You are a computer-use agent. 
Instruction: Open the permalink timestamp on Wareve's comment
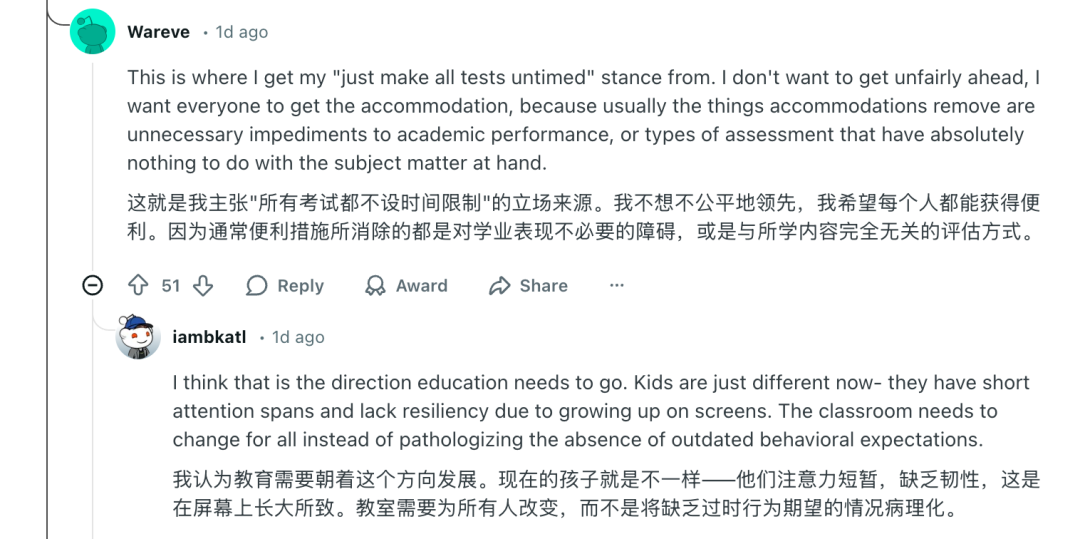point(241,32)
